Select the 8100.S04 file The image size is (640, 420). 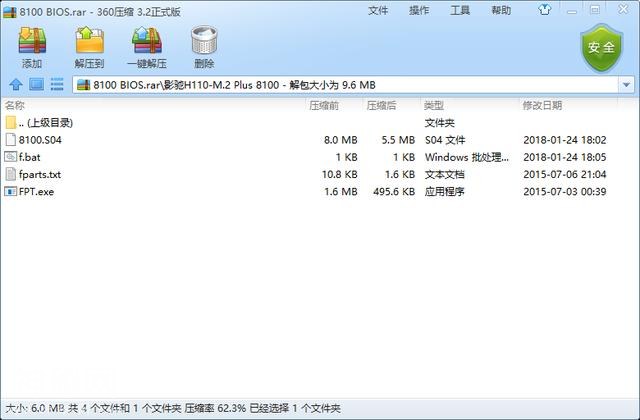tap(40, 140)
